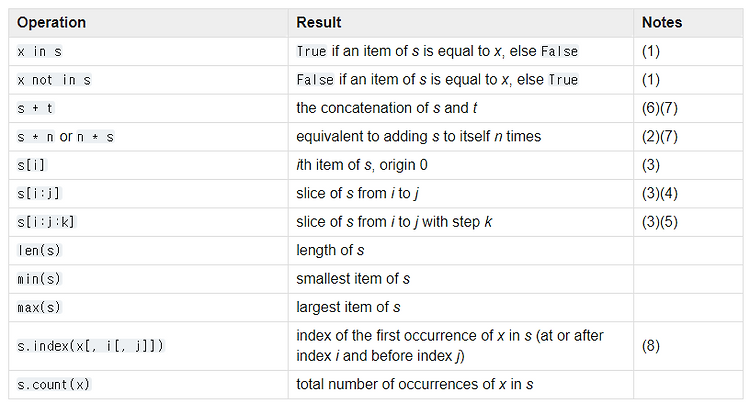Open note (6)(7) for concatenation
750x403 pixels.
(x=660, y=108)
